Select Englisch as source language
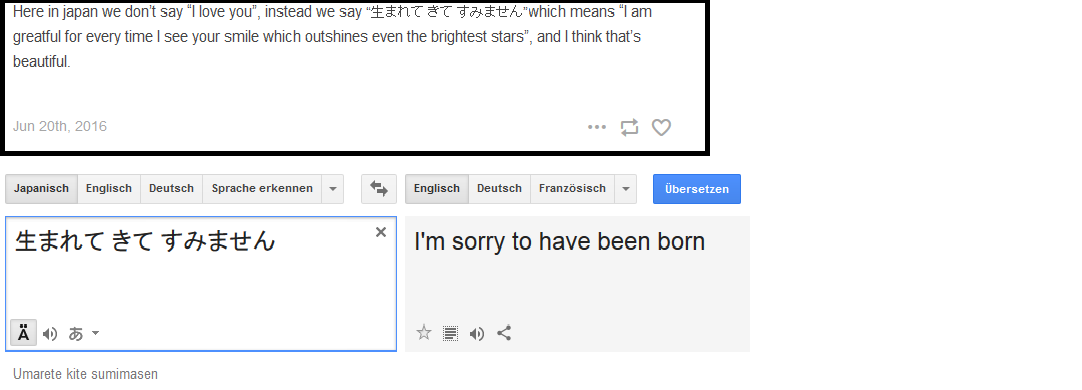1082x390 pixels. pyautogui.click(x=109, y=188)
